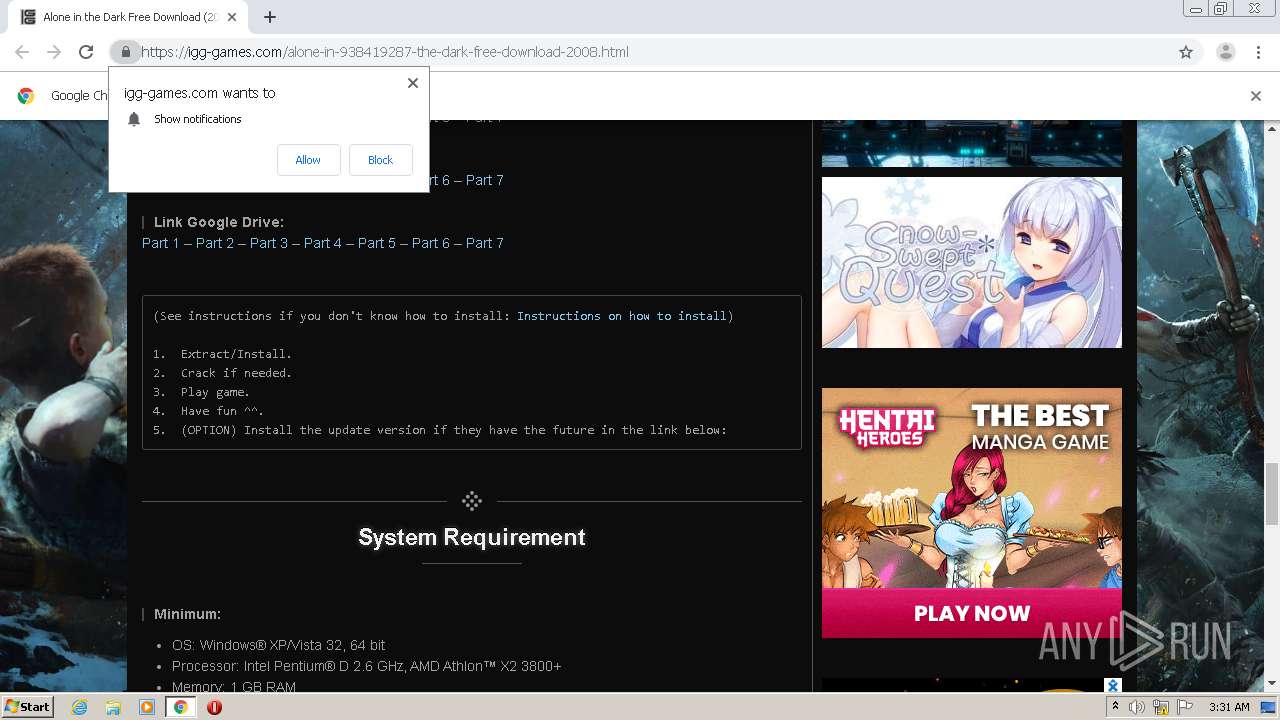Close the bottom ad with blue X
Screen dimensions: 1280x720
1113,685
